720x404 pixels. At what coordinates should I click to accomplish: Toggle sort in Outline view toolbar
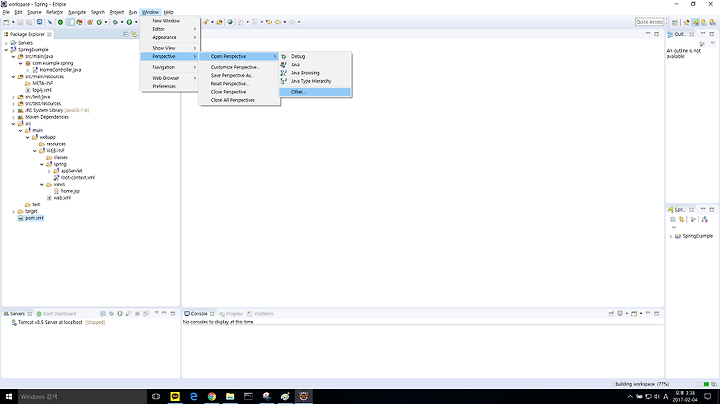[702, 44]
